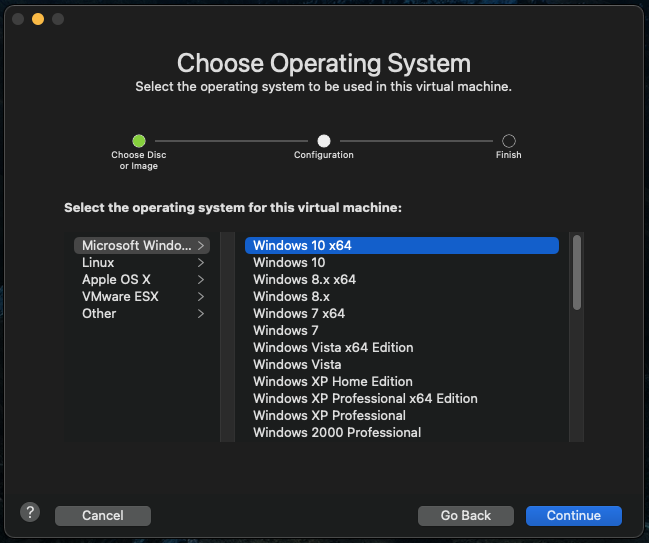Expand chevron next to Apple OS X
The width and height of the screenshot is (649, 543).
coord(201,279)
